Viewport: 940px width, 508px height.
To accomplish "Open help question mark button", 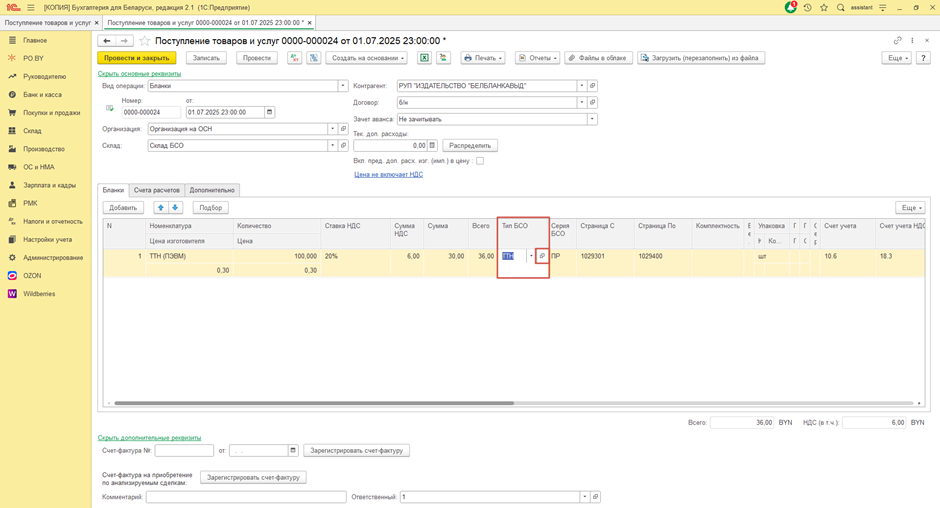I will click(923, 58).
